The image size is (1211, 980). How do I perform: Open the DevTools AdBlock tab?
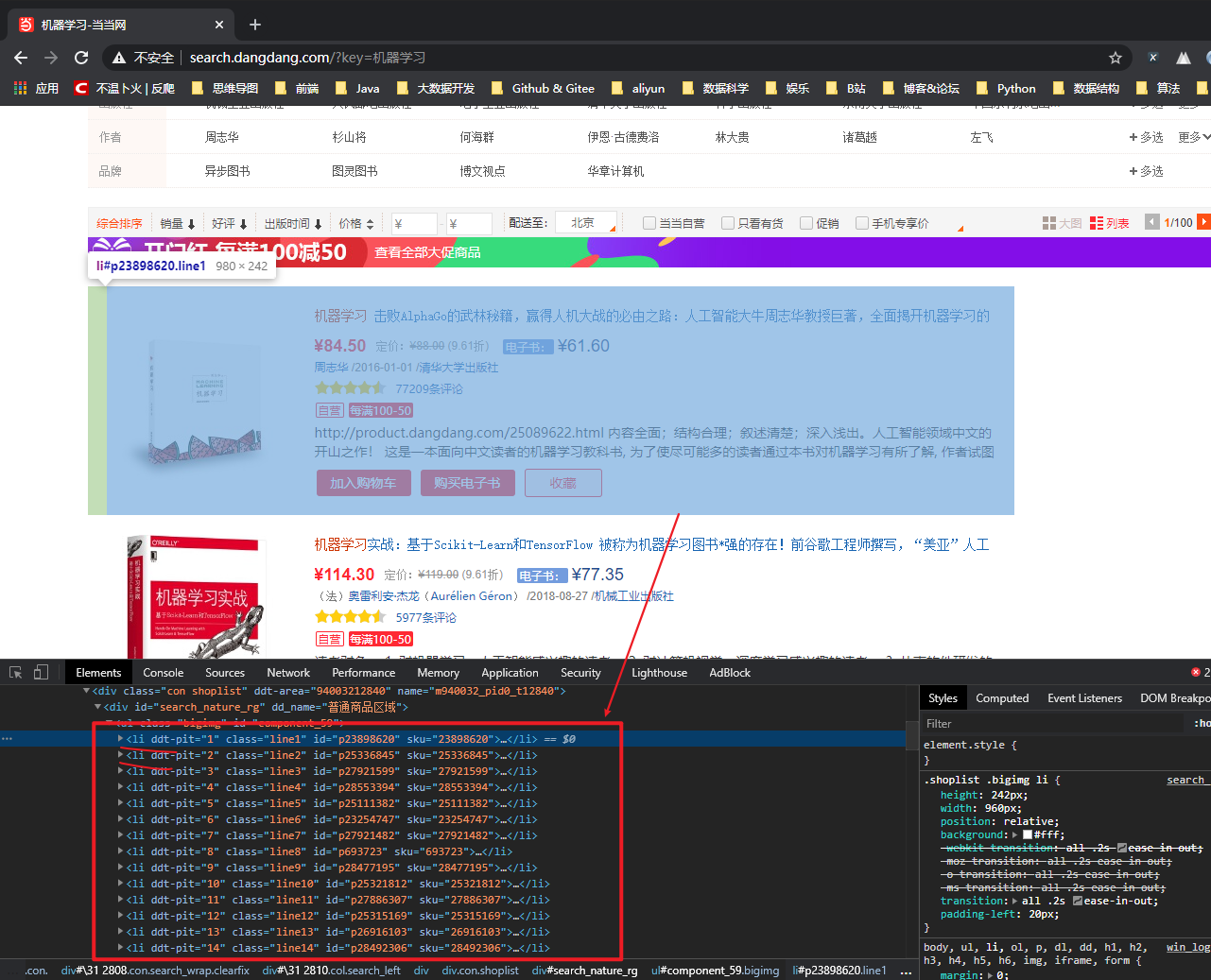coord(730,672)
